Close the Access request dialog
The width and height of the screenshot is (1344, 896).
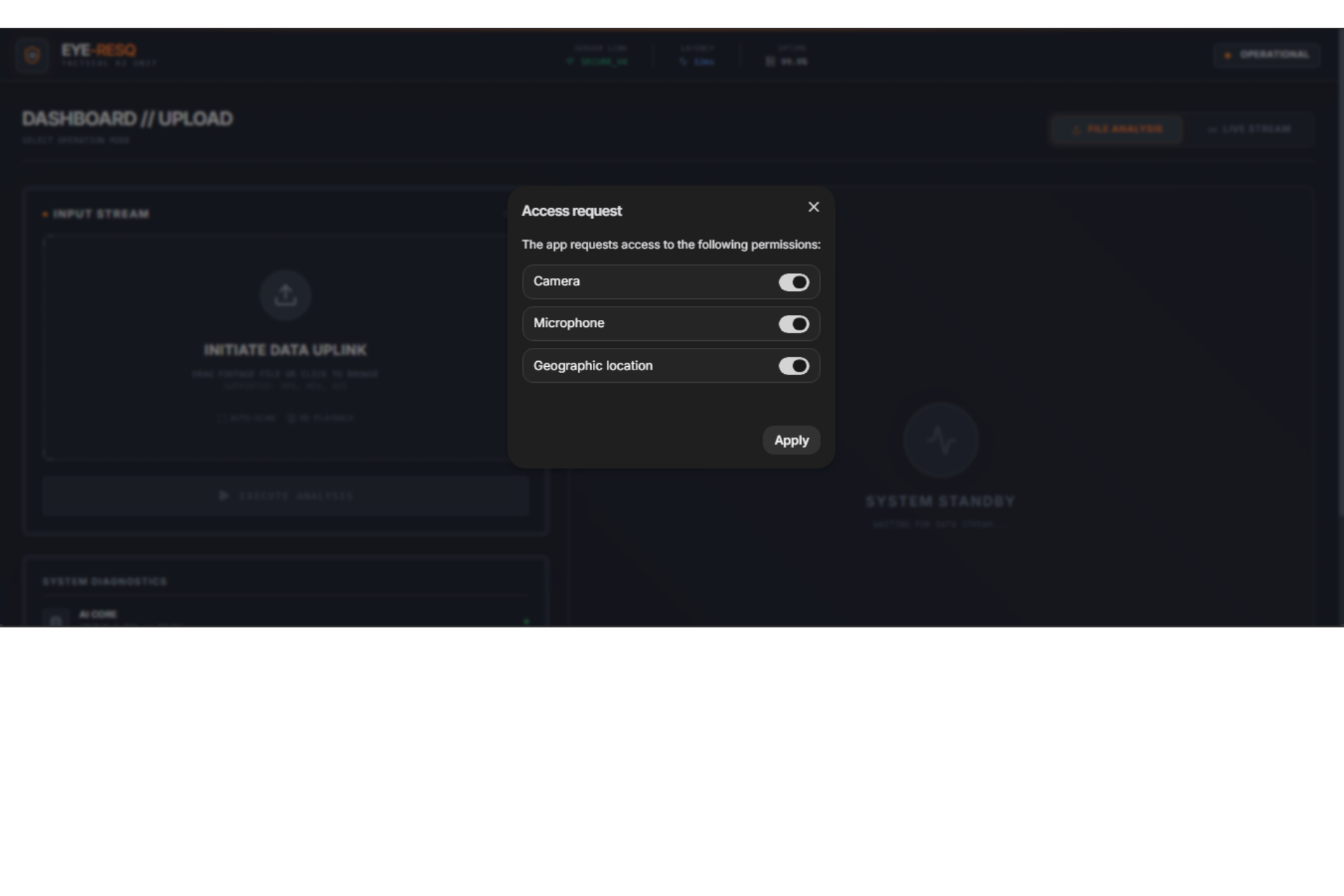813,206
